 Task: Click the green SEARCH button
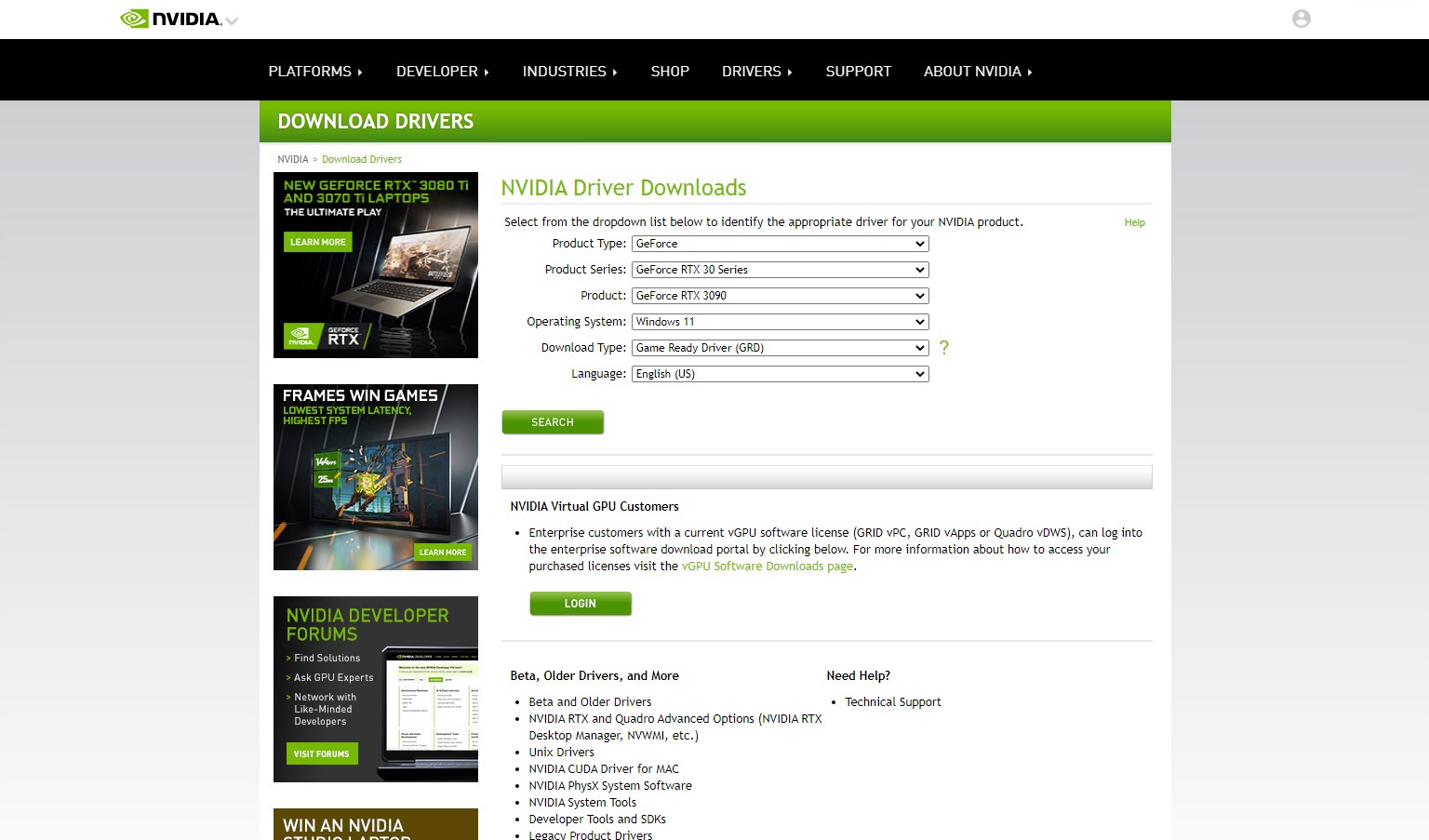pyautogui.click(x=553, y=422)
